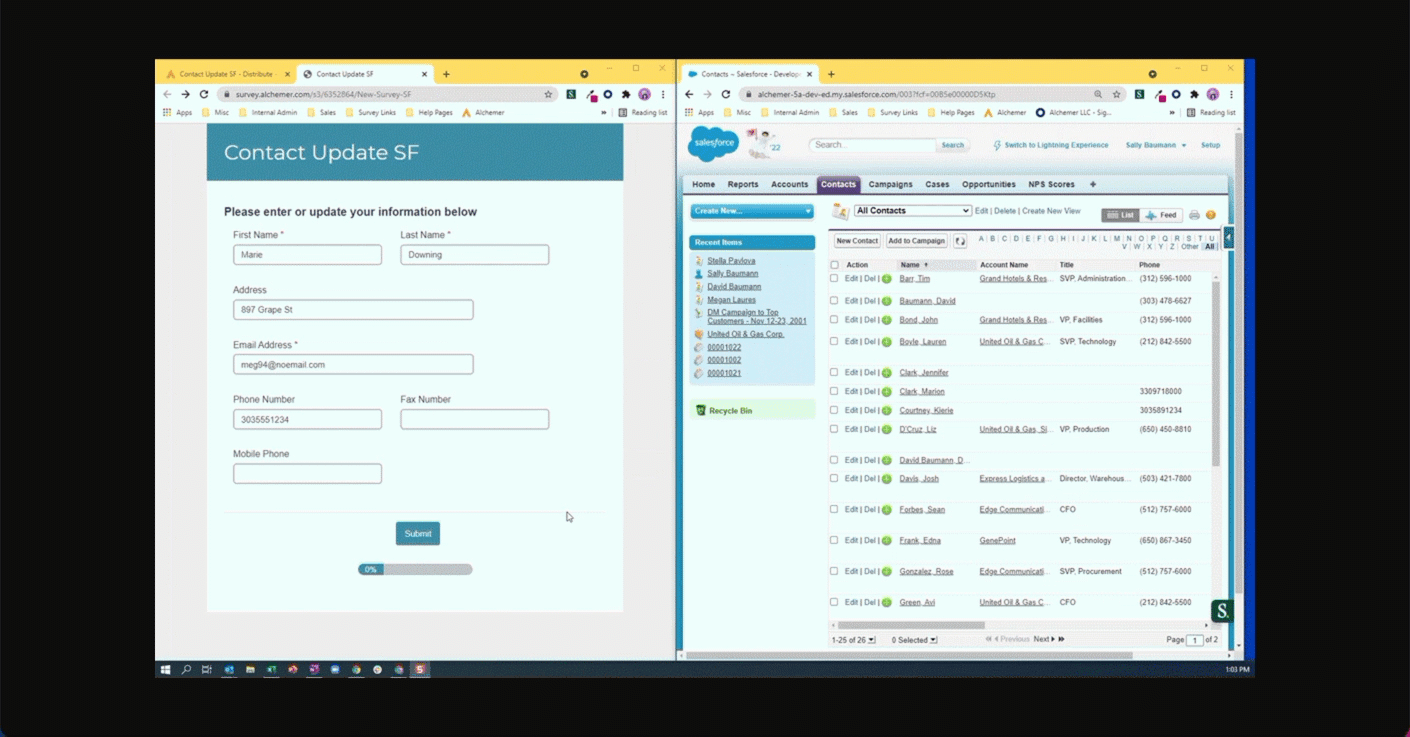Click the green plus icon in Bond, John row

click(x=886, y=320)
